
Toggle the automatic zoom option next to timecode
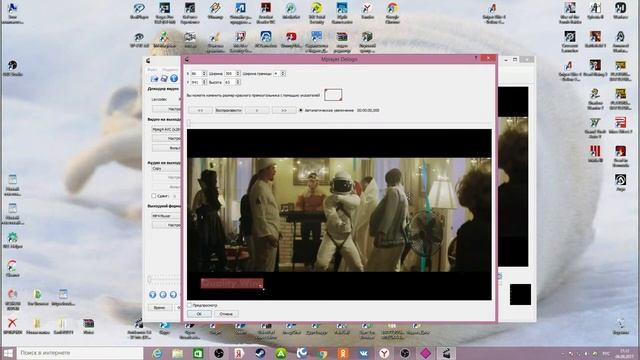301,110
